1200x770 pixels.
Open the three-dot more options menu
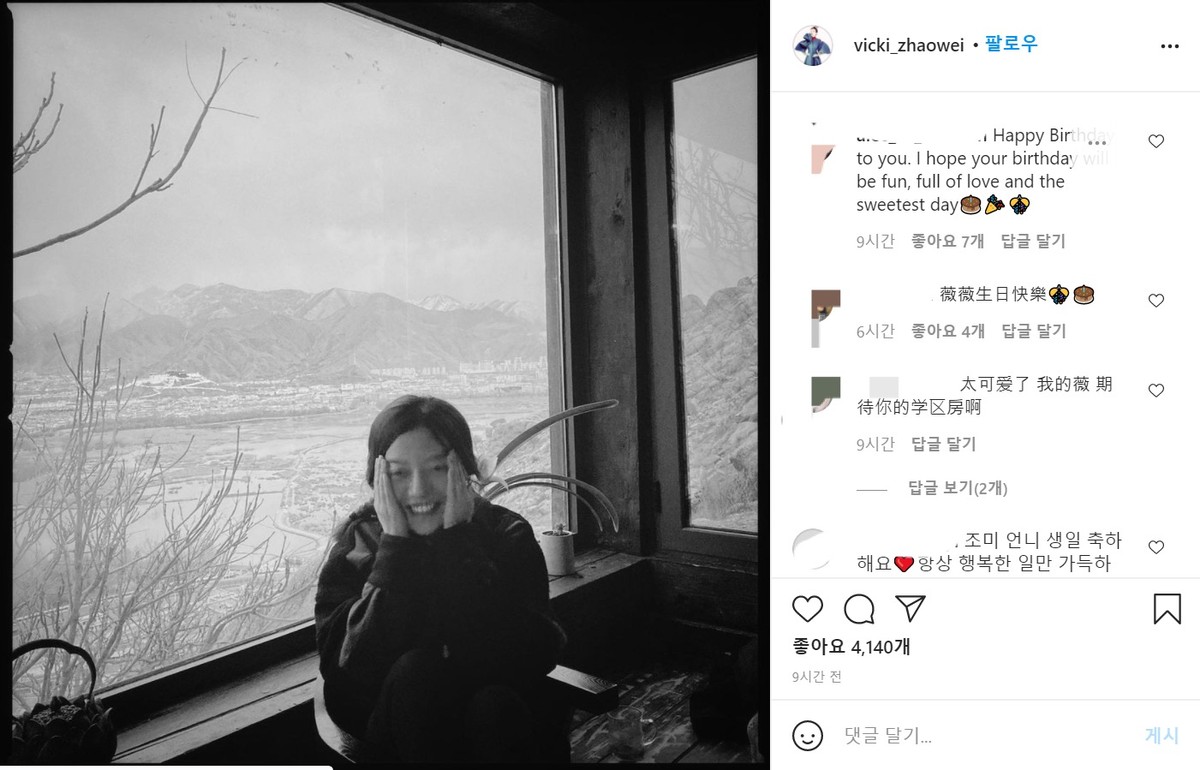pyautogui.click(x=1169, y=46)
